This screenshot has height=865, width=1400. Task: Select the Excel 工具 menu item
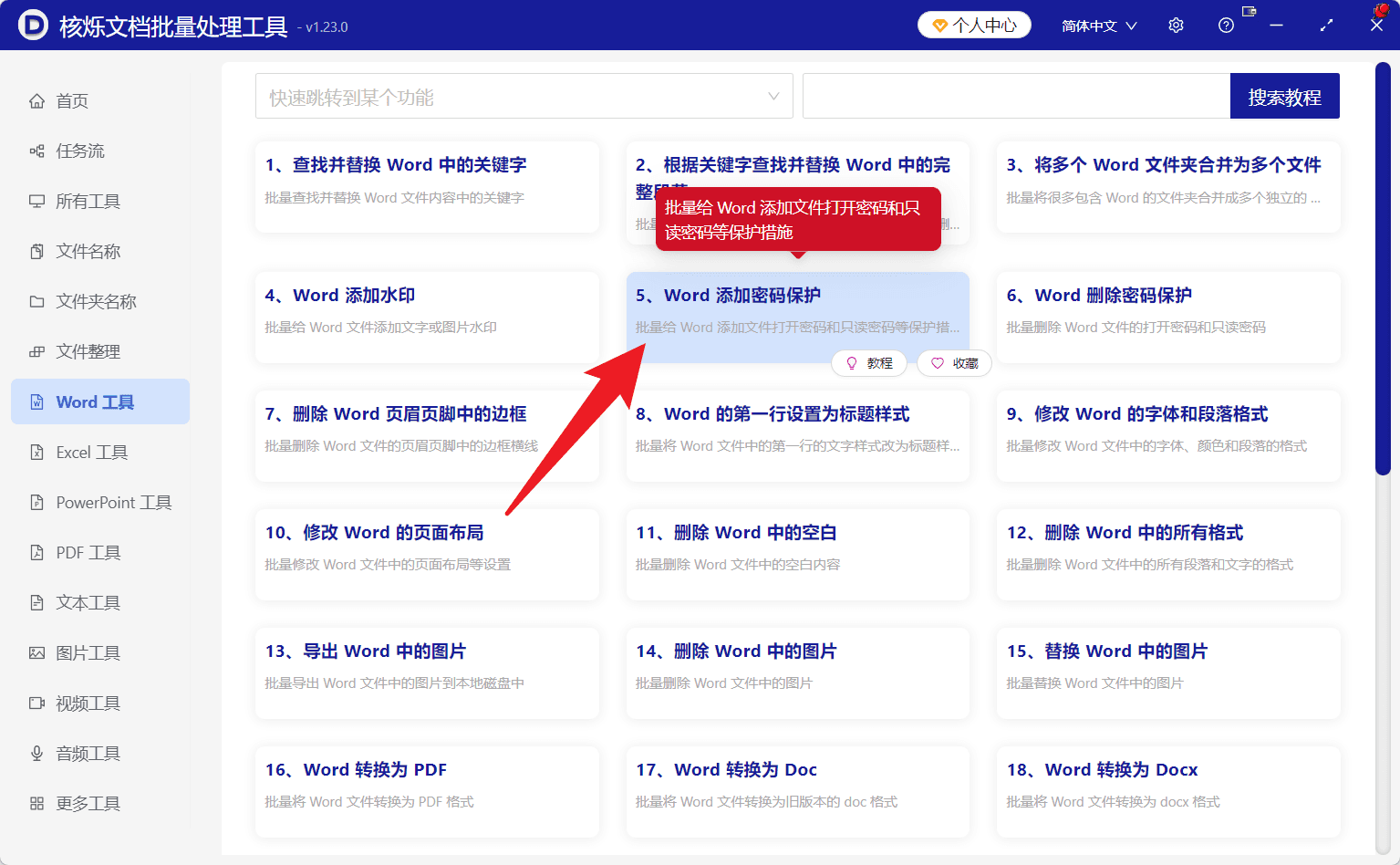point(100,453)
